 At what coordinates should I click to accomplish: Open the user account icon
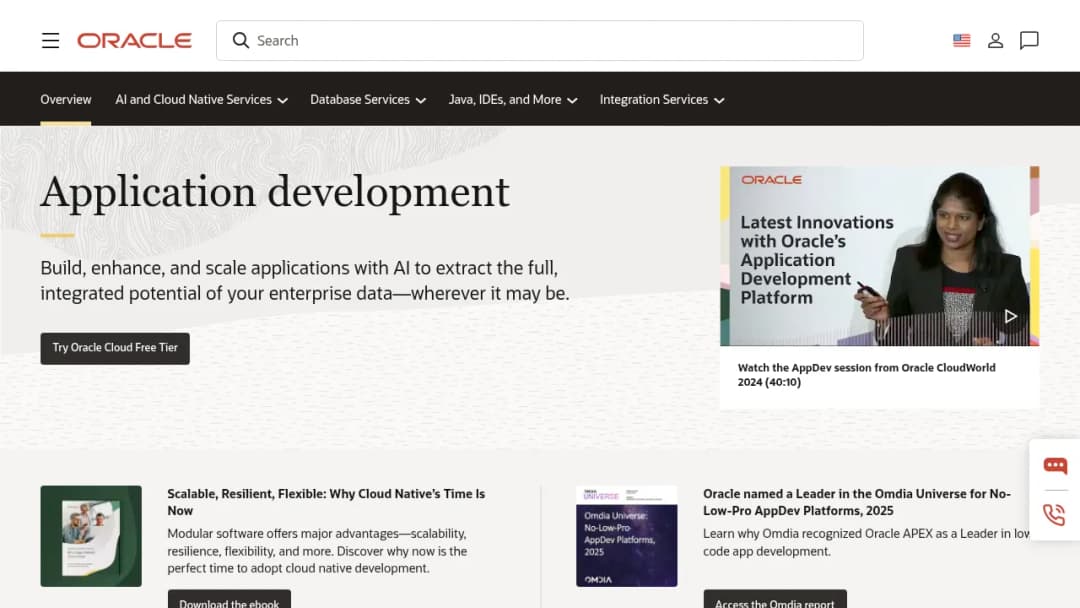pos(995,41)
